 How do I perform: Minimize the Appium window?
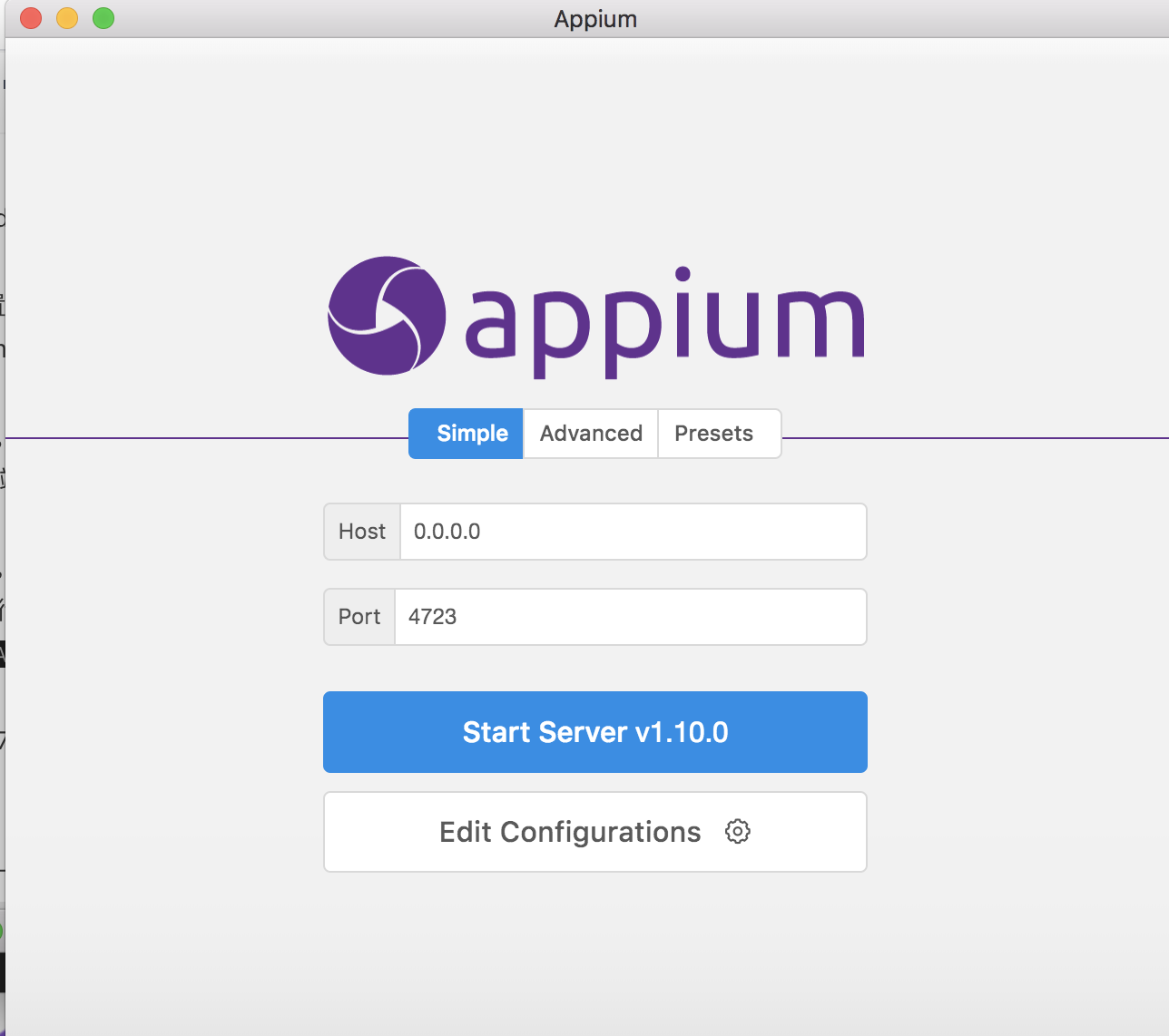tap(67, 18)
